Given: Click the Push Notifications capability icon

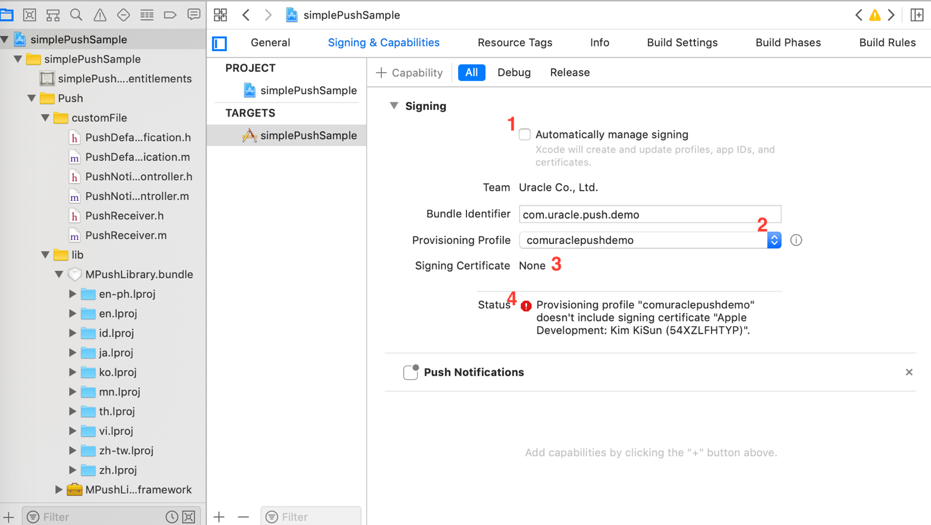Looking at the screenshot, I should [x=411, y=372].
